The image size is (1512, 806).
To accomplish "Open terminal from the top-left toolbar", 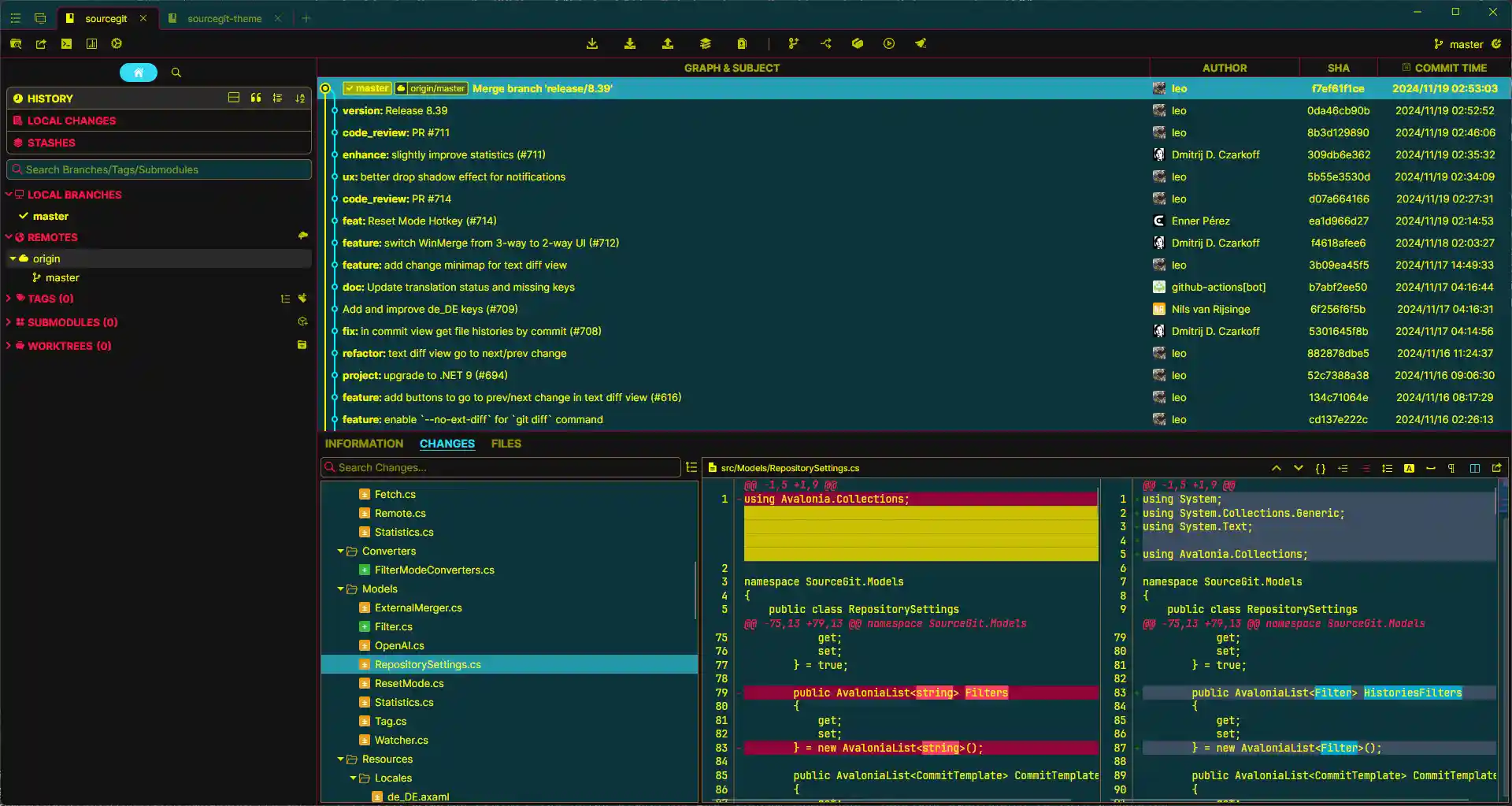I will [66, 44].
